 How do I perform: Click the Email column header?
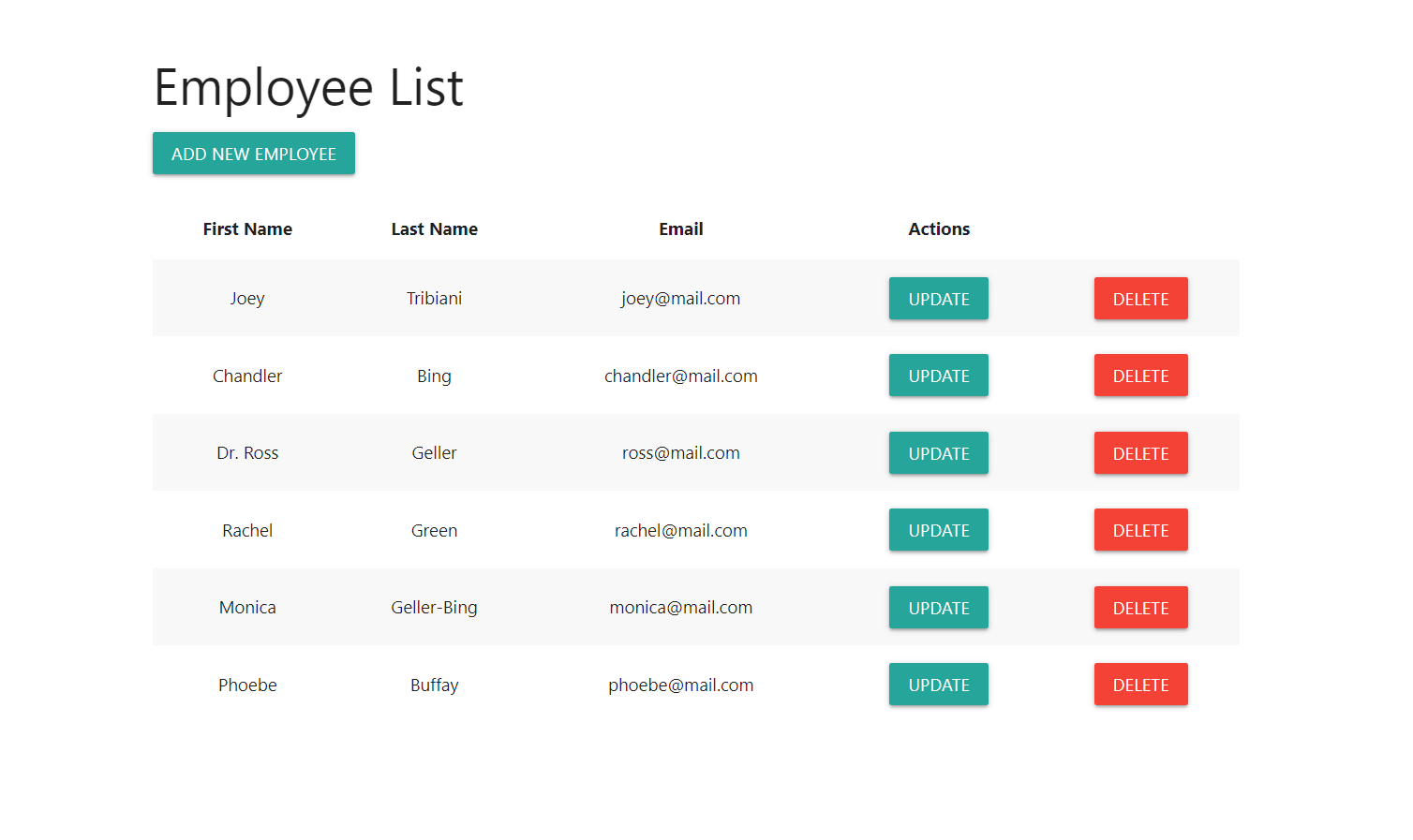pos(680,228)
